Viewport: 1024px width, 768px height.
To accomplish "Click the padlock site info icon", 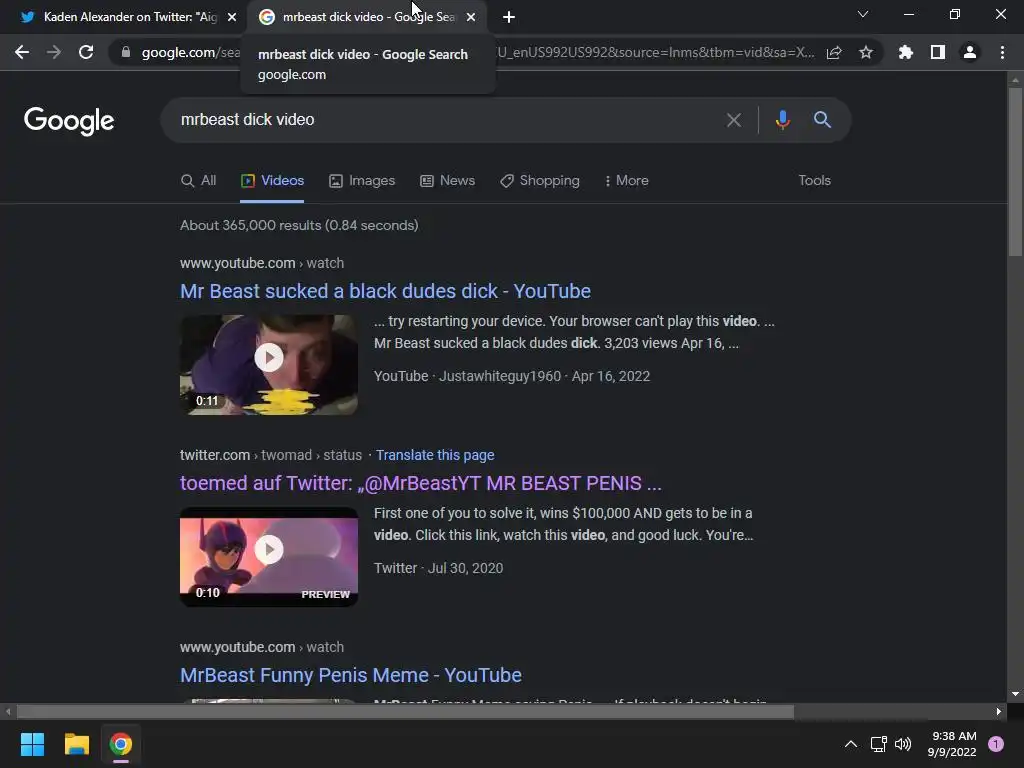I will (126, 52).
